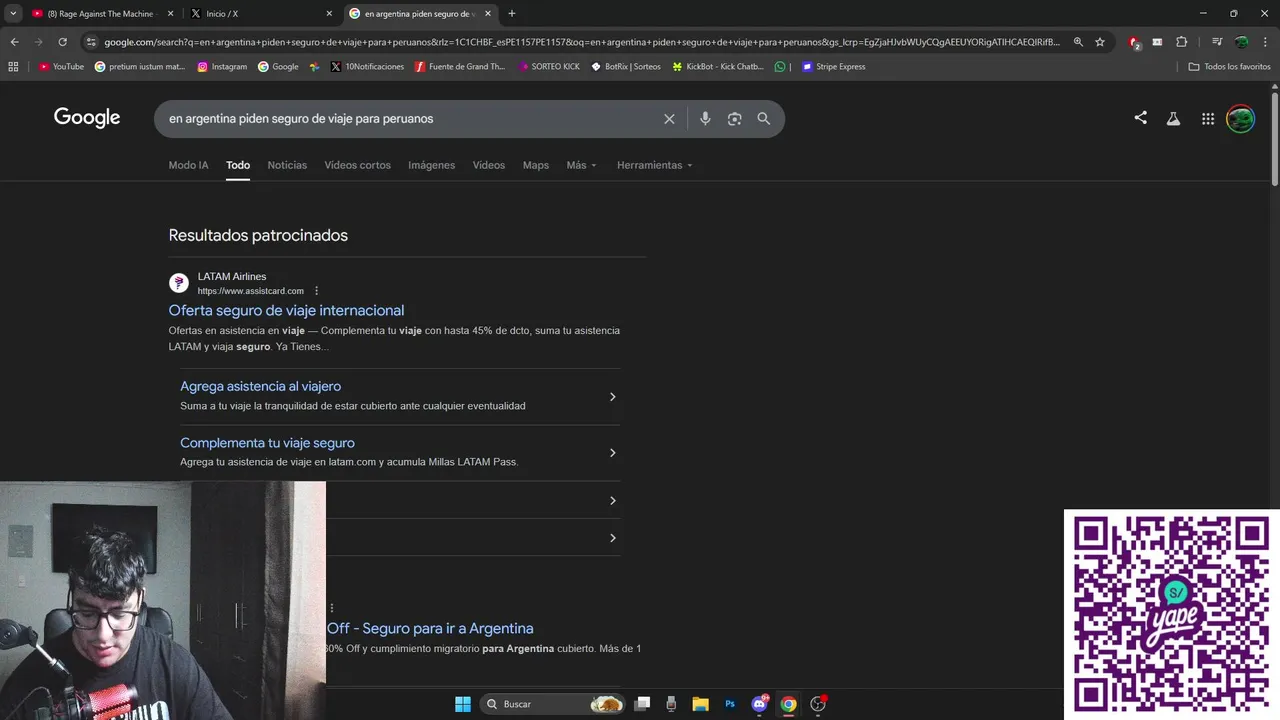Click the page vertical scrollbar
1280x720 pixels.
pyautogui.click(x=1274, y=137)
